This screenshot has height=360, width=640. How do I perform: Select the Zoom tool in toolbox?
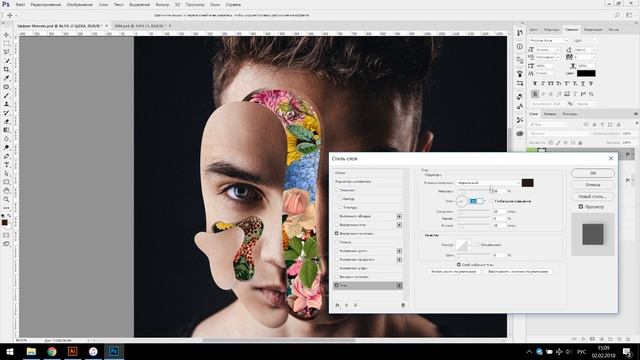tap(7, 199)
